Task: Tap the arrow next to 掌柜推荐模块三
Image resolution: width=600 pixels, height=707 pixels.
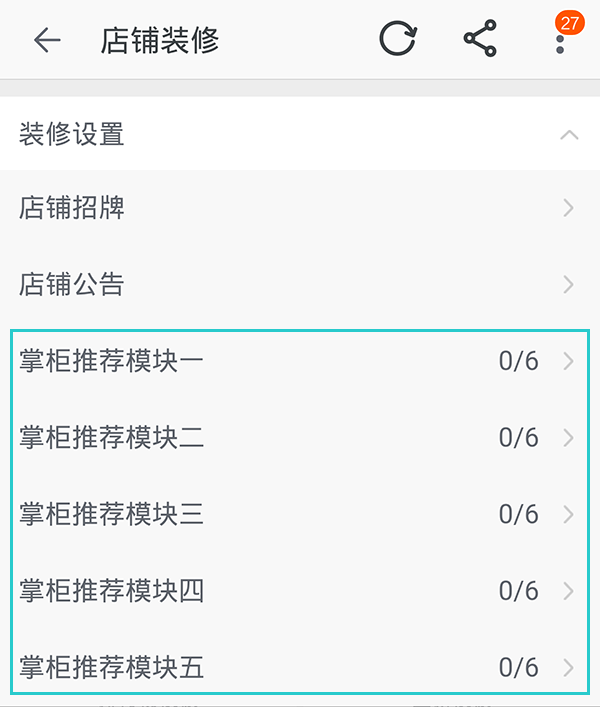Action: click(568, 514)
